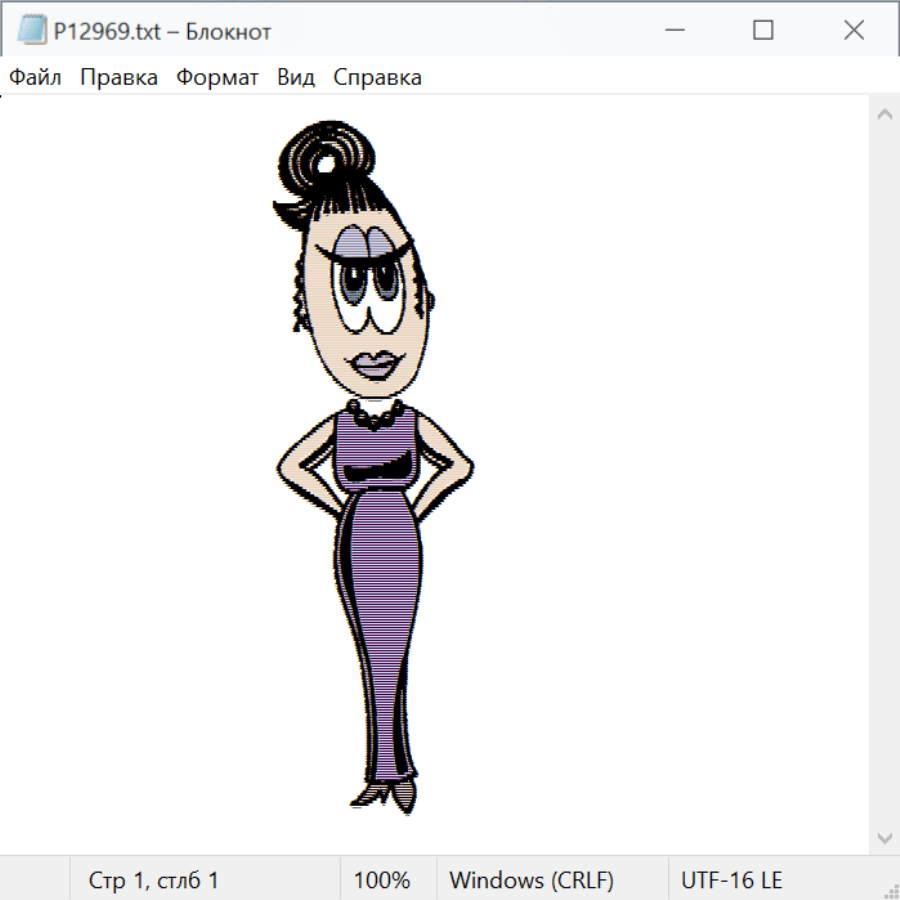Select the Формат menu

217,78
